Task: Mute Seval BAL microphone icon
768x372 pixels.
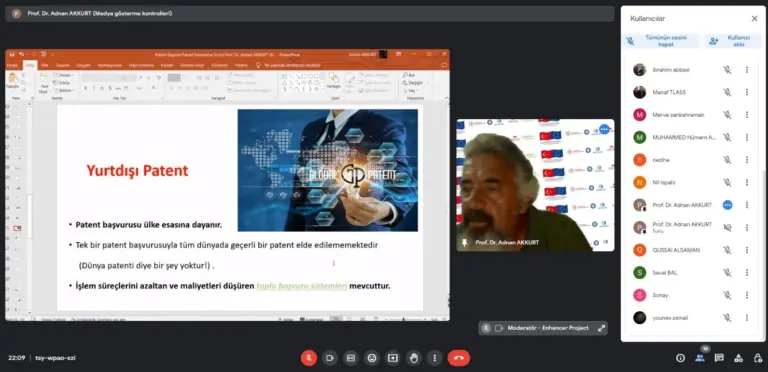Action: (x=727, y=272)
